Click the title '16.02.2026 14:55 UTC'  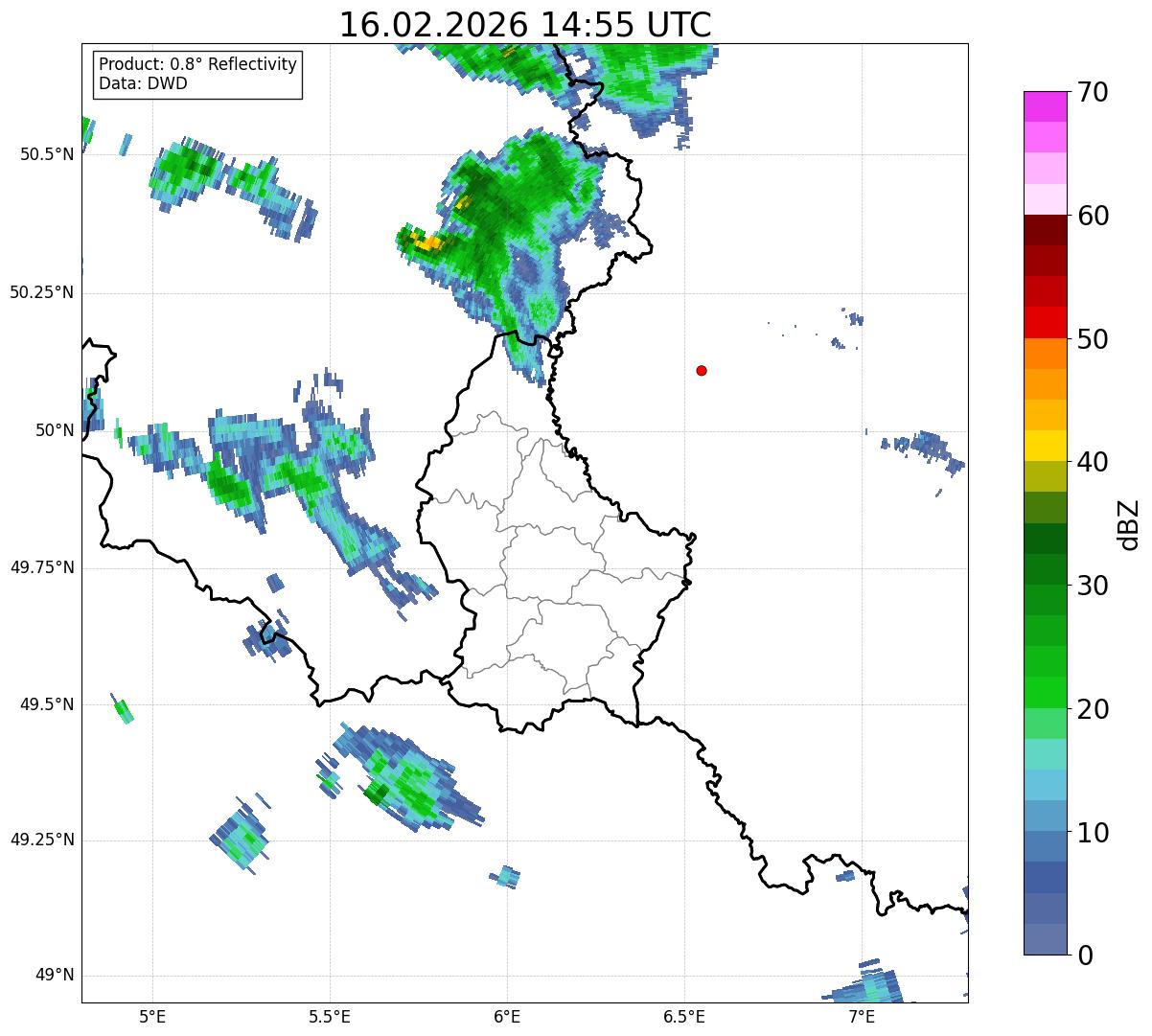point(525,25)
